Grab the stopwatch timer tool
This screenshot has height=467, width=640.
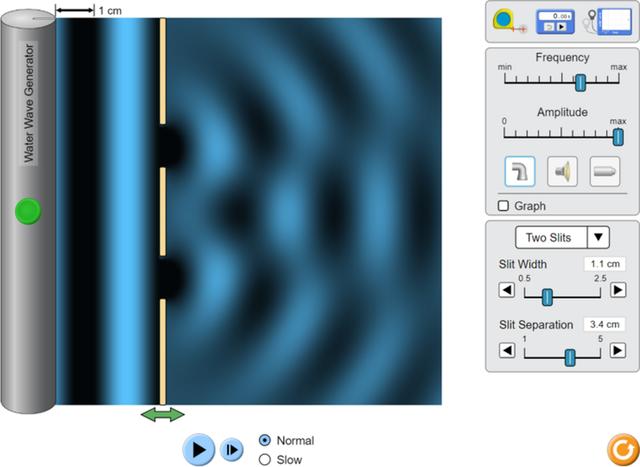(555, 22)
